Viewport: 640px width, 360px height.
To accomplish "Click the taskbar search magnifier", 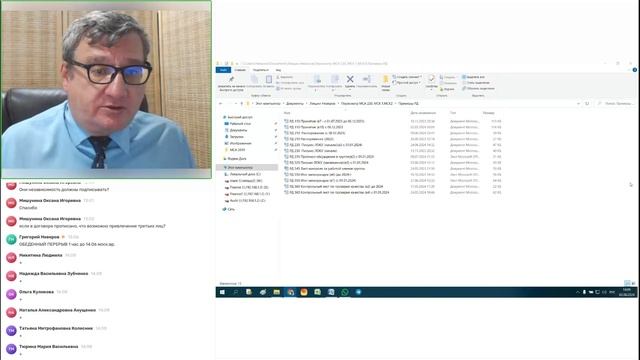I will click(x=236, y=292).
